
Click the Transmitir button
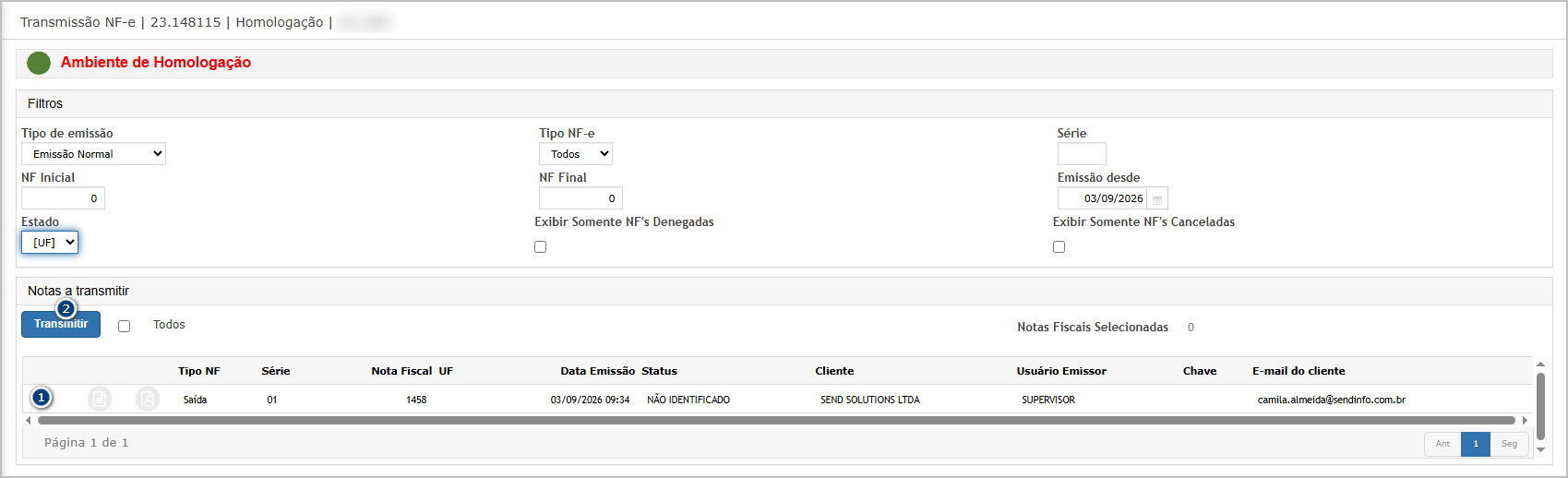pos(61,324)
